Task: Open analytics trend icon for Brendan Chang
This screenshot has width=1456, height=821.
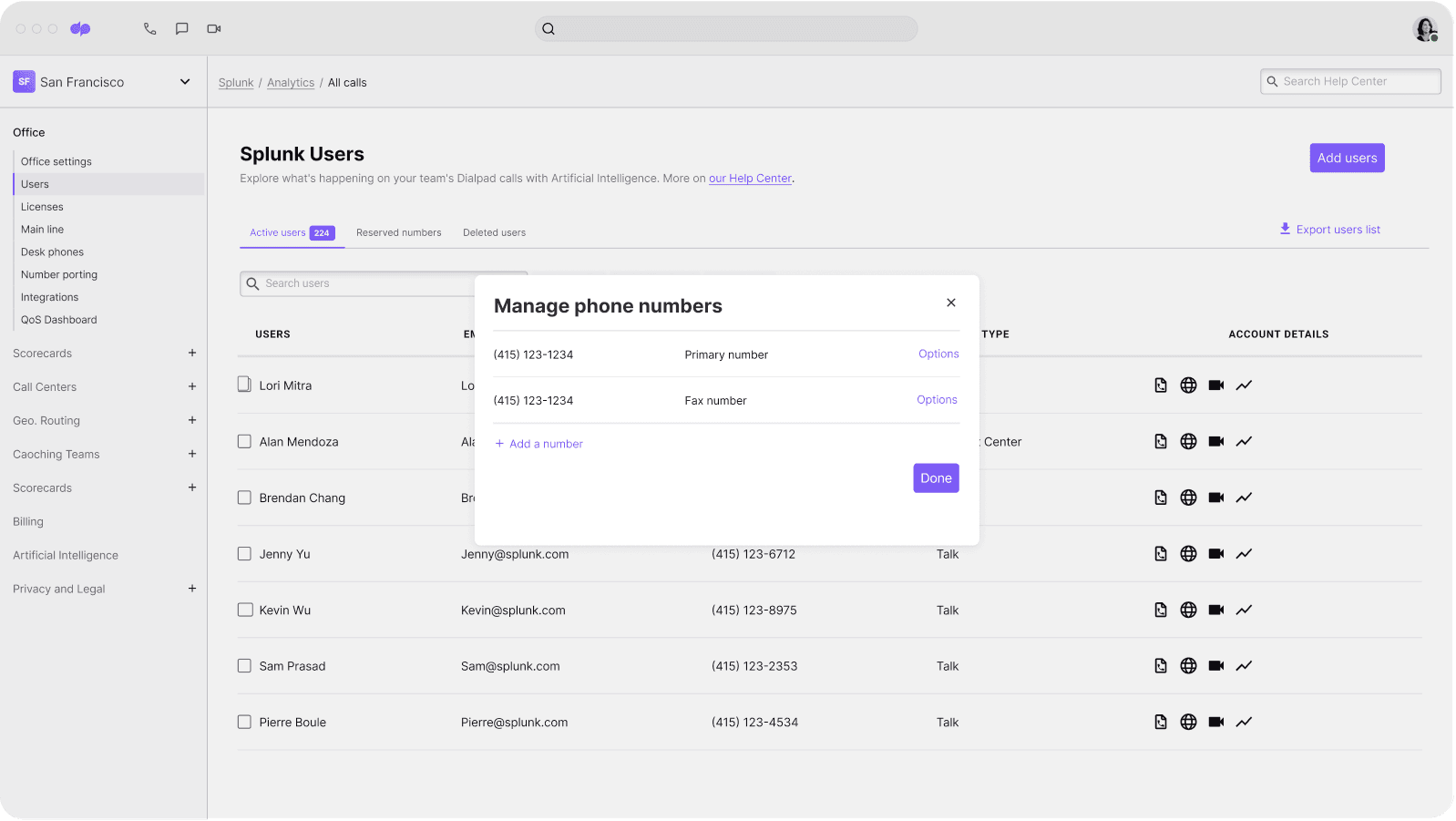Action: (1244, 498)
